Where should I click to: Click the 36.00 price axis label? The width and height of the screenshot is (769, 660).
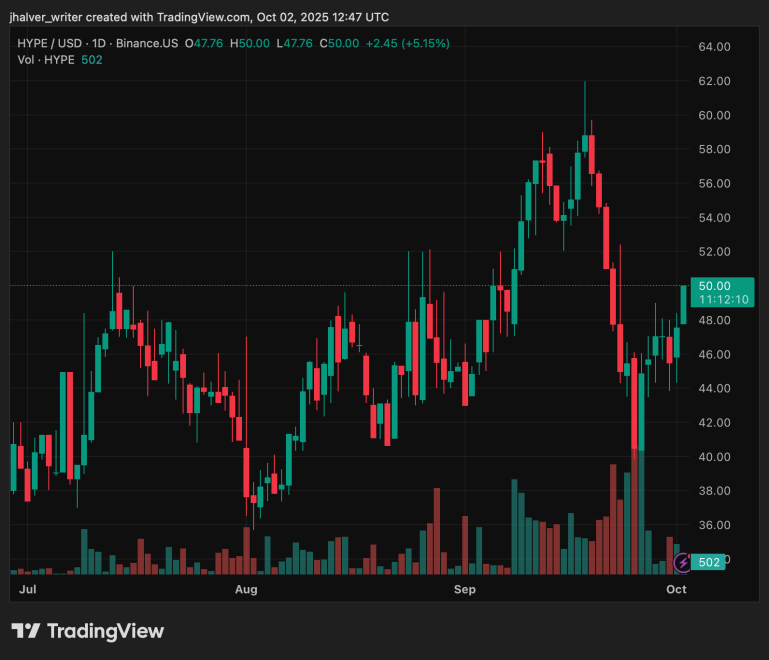click(713, 525)
